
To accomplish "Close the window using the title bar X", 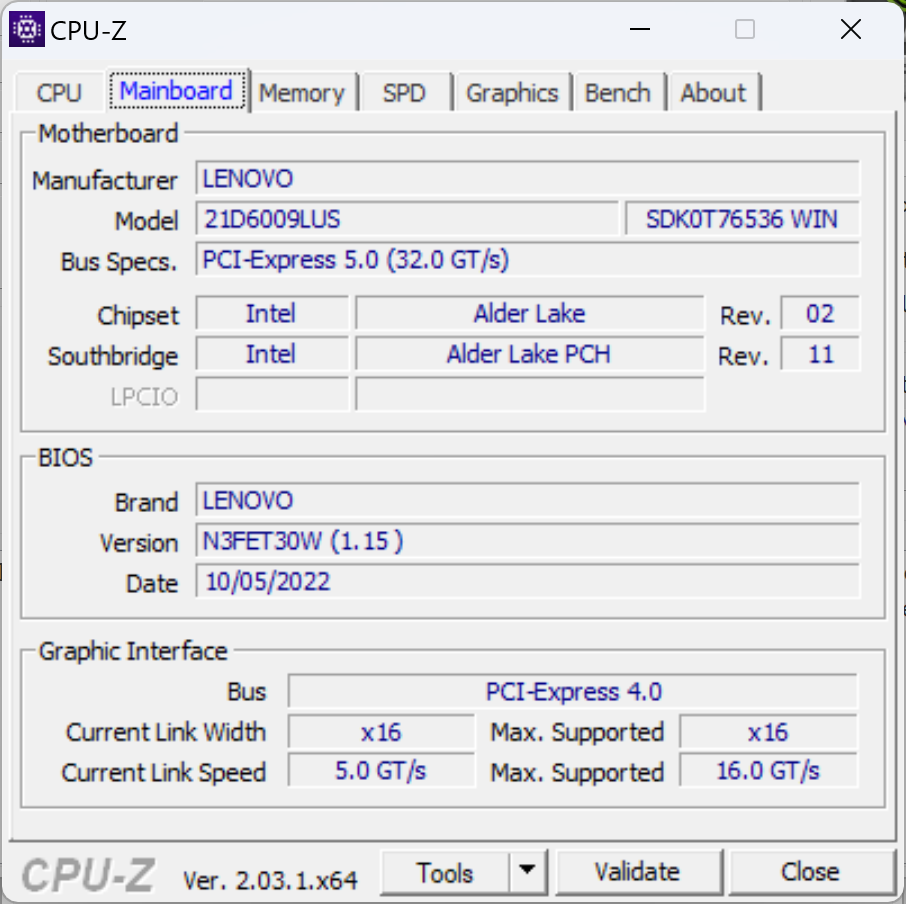I will pos(850,29).
